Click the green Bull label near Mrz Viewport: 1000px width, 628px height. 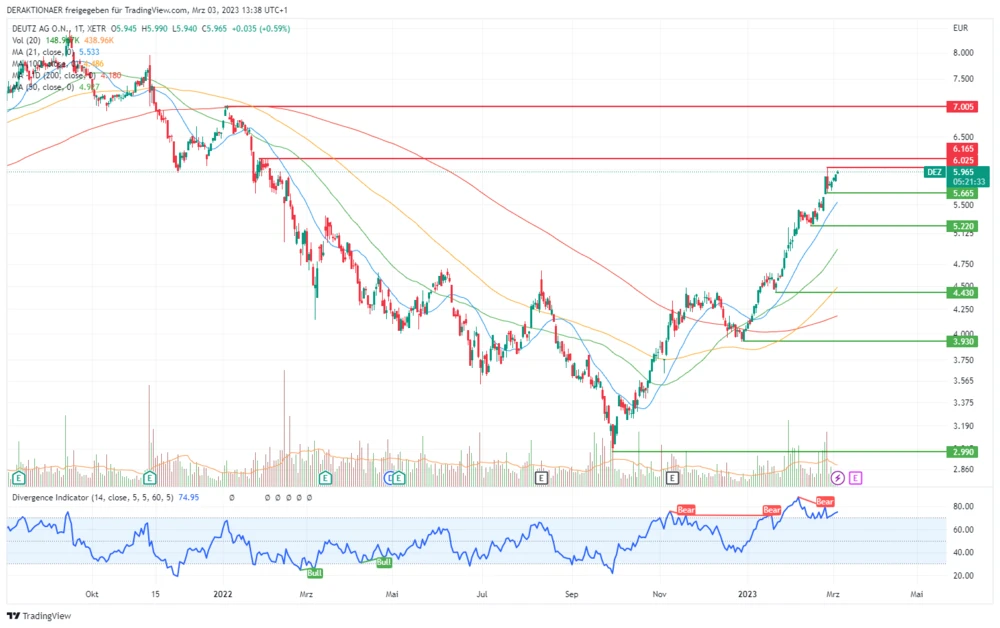tap(314, 573)
